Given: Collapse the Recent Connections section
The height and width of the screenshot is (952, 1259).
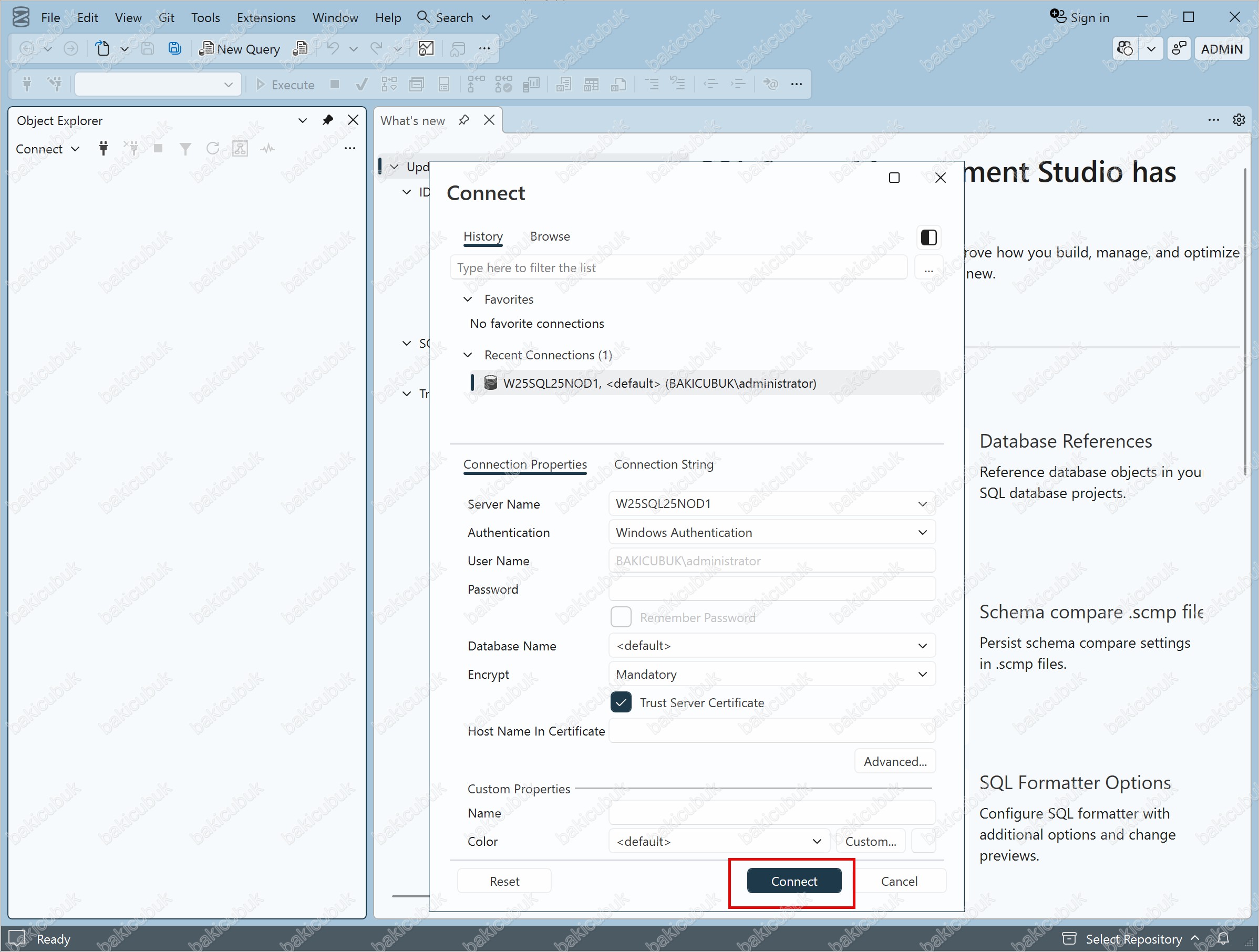Looking at the screenshot, I should 468,355.
